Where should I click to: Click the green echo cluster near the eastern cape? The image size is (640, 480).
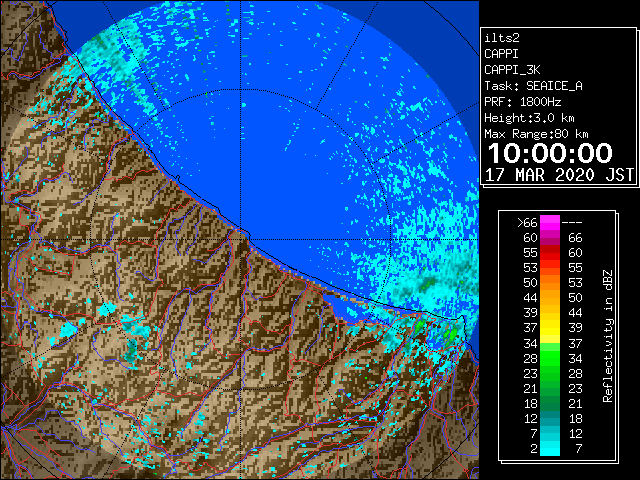(450, 336)
